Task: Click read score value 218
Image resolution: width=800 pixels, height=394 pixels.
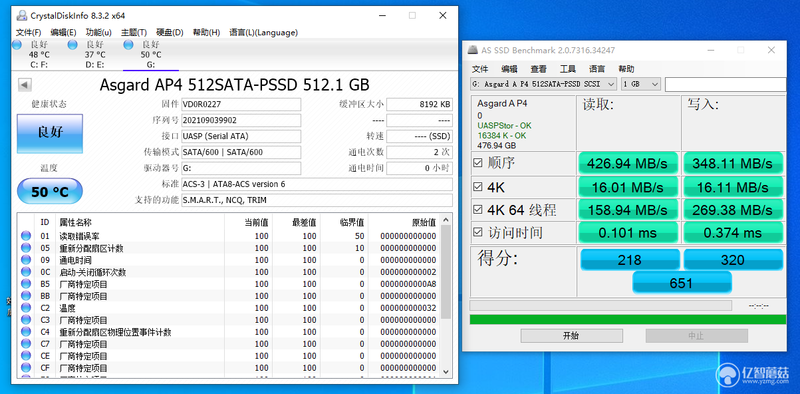Action: [630, 260]
